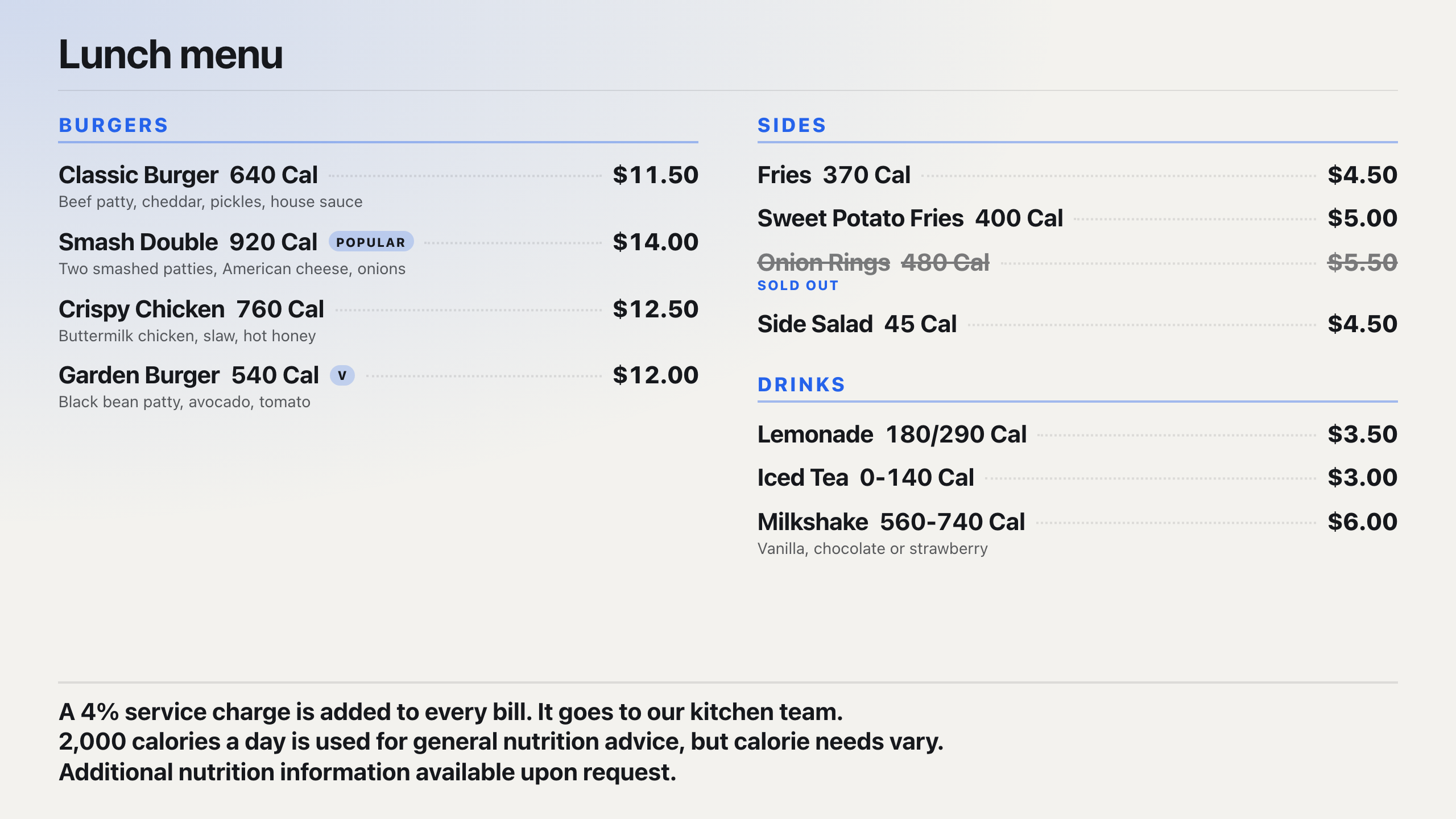The image size is (1456, 819).
Task: Select the Crispy Chicken 760 Cal item
Action: [x=191, y=309]
